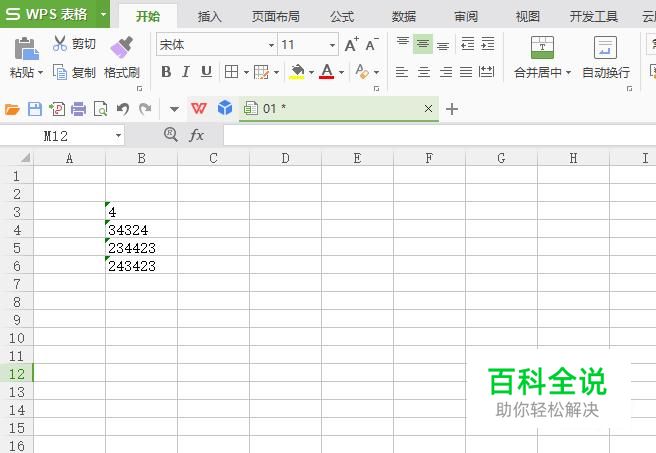Screen dimensions: 656x453
Task: Click the formula bar input field
Action: coord(439,135)
